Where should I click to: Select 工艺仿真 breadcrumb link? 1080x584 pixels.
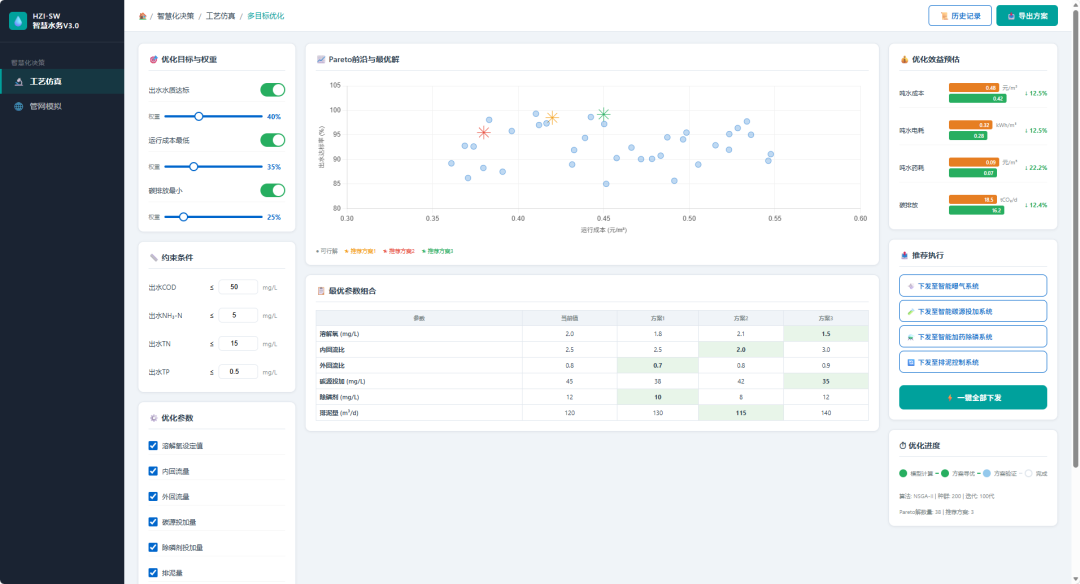coord(220,16)
